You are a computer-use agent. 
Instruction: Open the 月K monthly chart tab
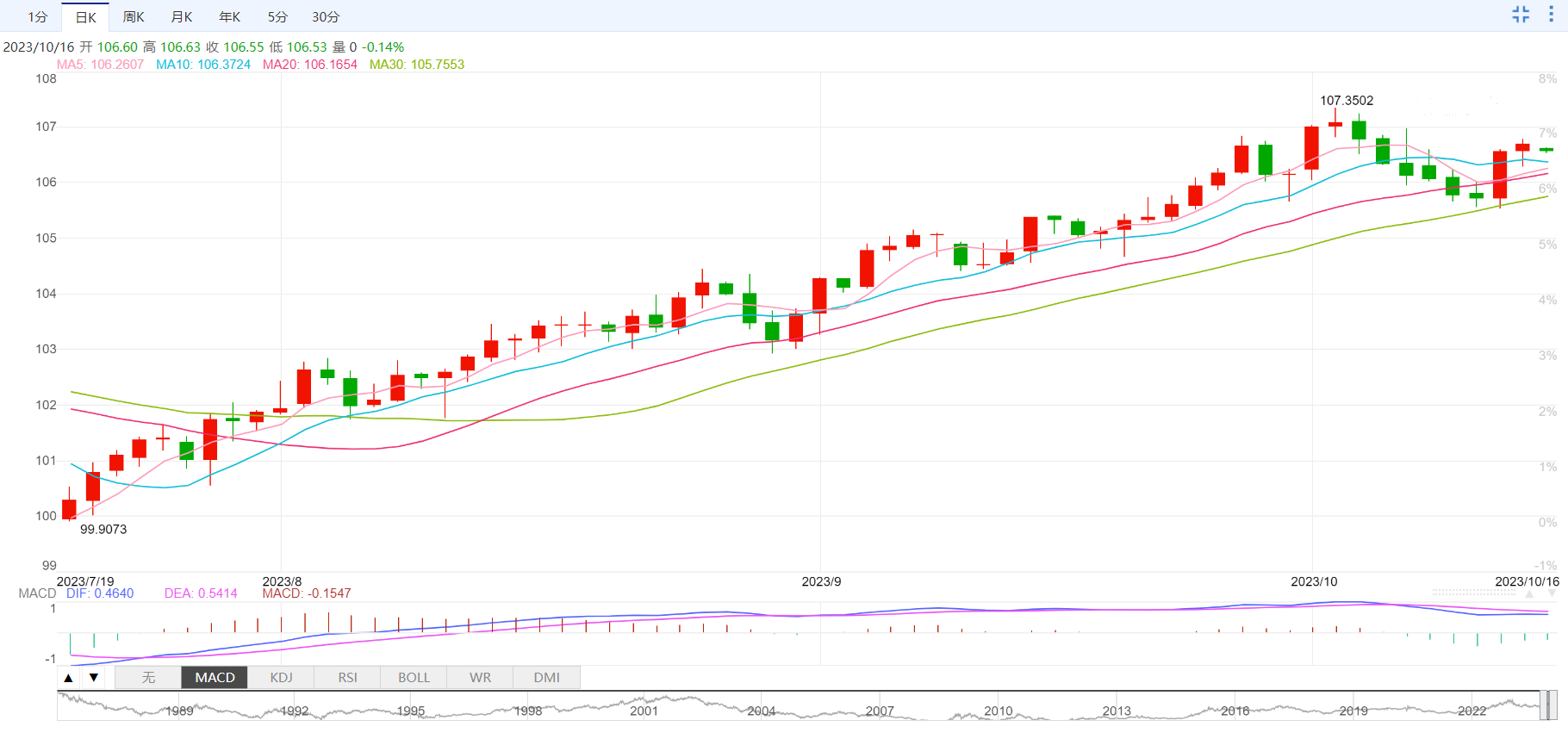pos(182,16)
